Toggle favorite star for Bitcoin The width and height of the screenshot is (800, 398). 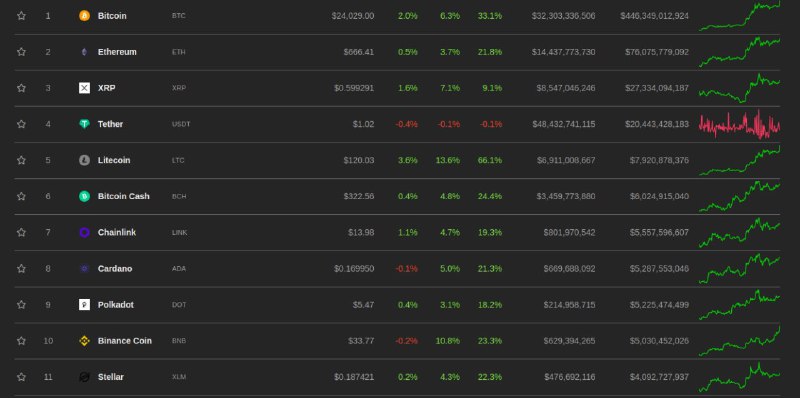[x=21, y=16]
